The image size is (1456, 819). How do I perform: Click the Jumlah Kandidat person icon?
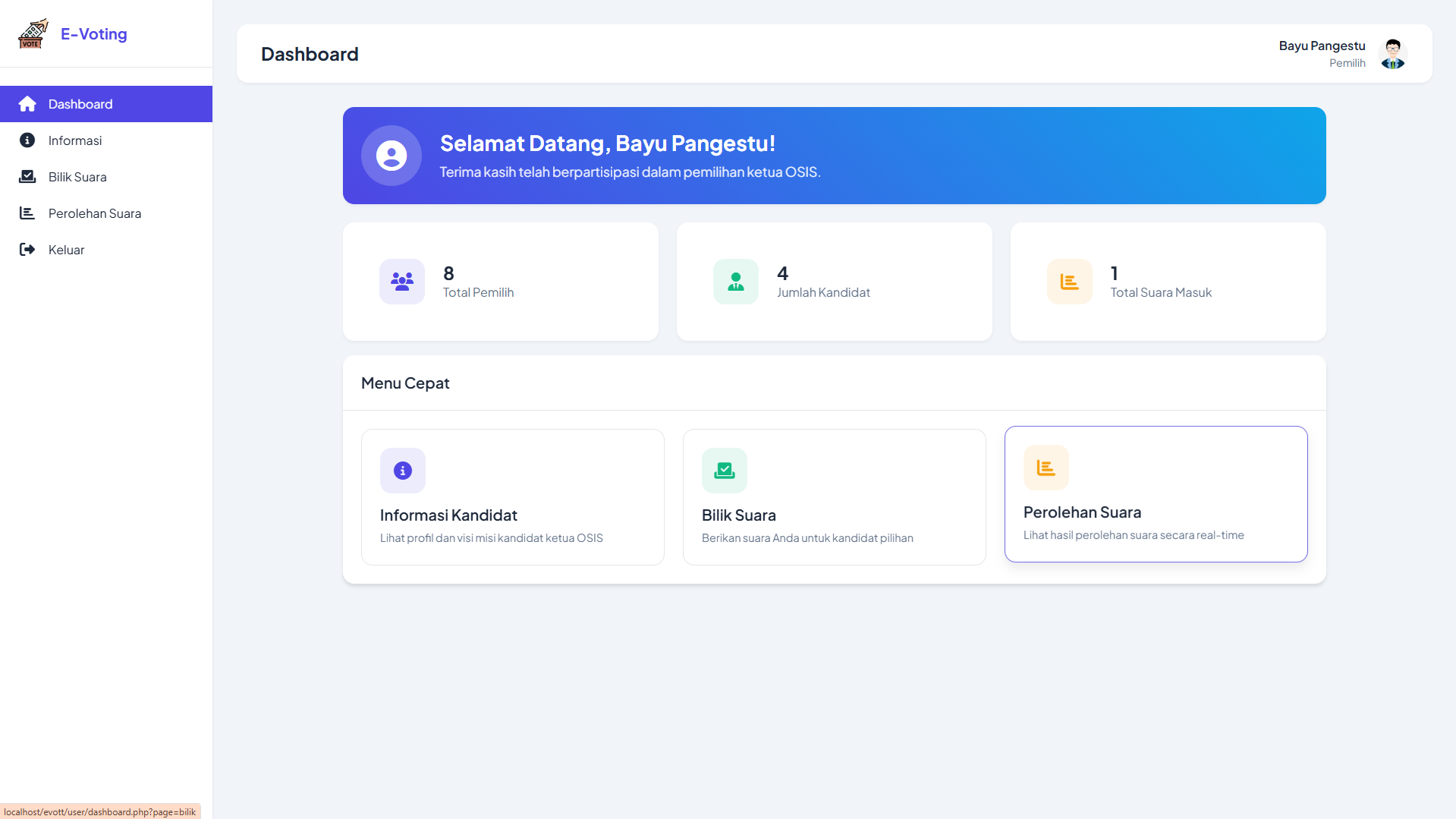(x=736, y=282)
